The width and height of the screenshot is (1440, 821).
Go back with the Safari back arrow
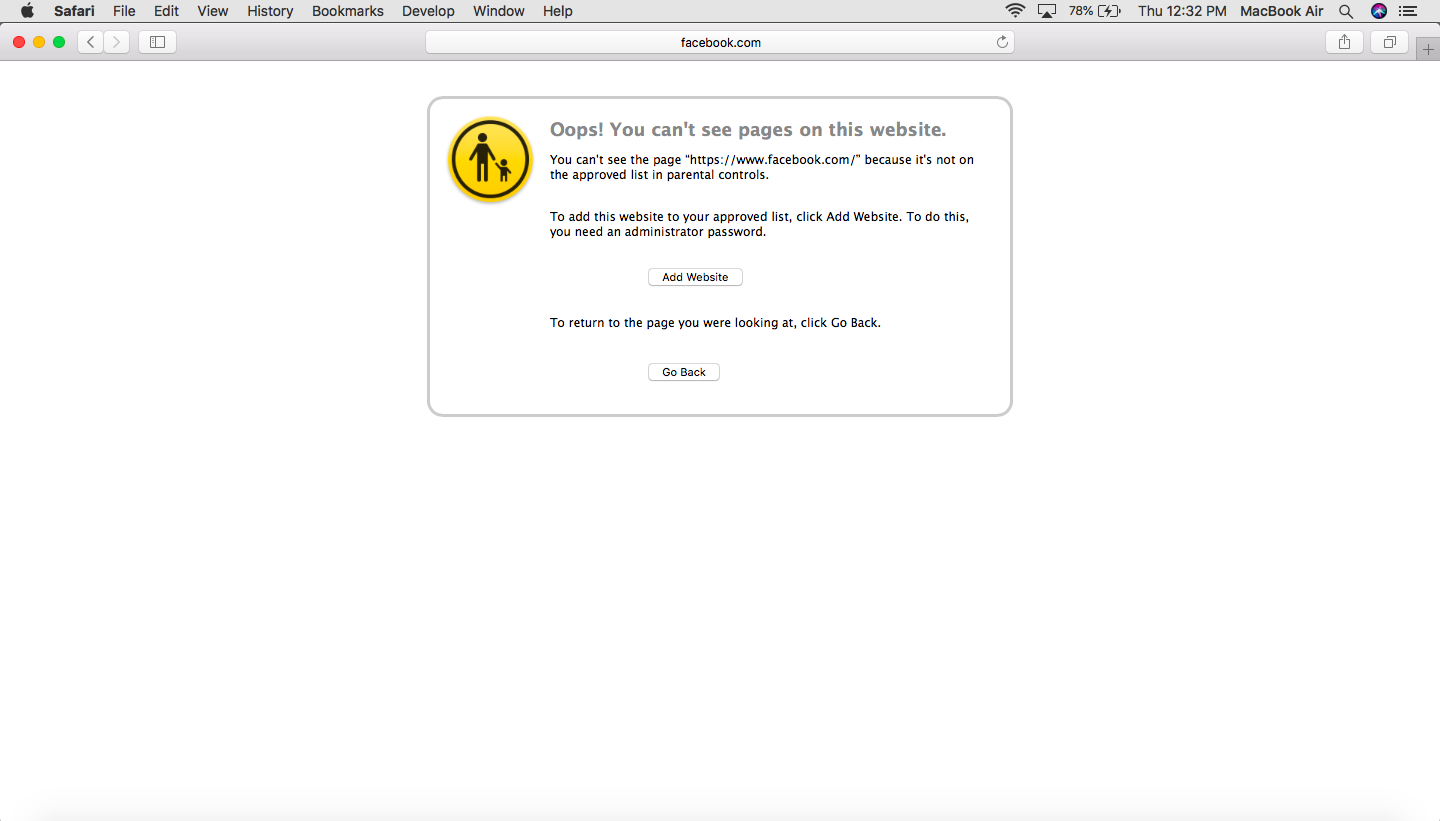91,42
